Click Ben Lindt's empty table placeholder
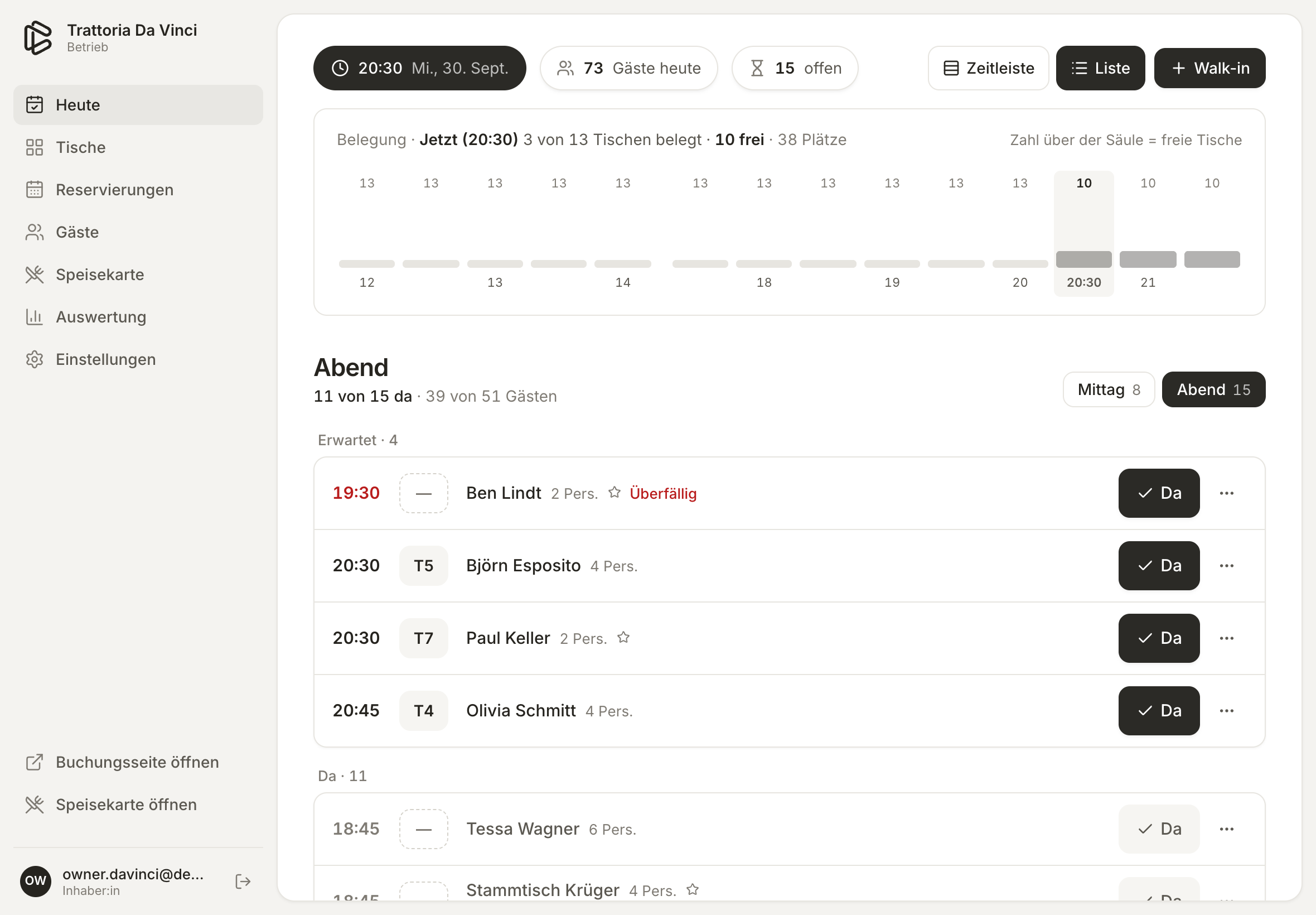This screenshot has width=1316, height=915. 423,493
